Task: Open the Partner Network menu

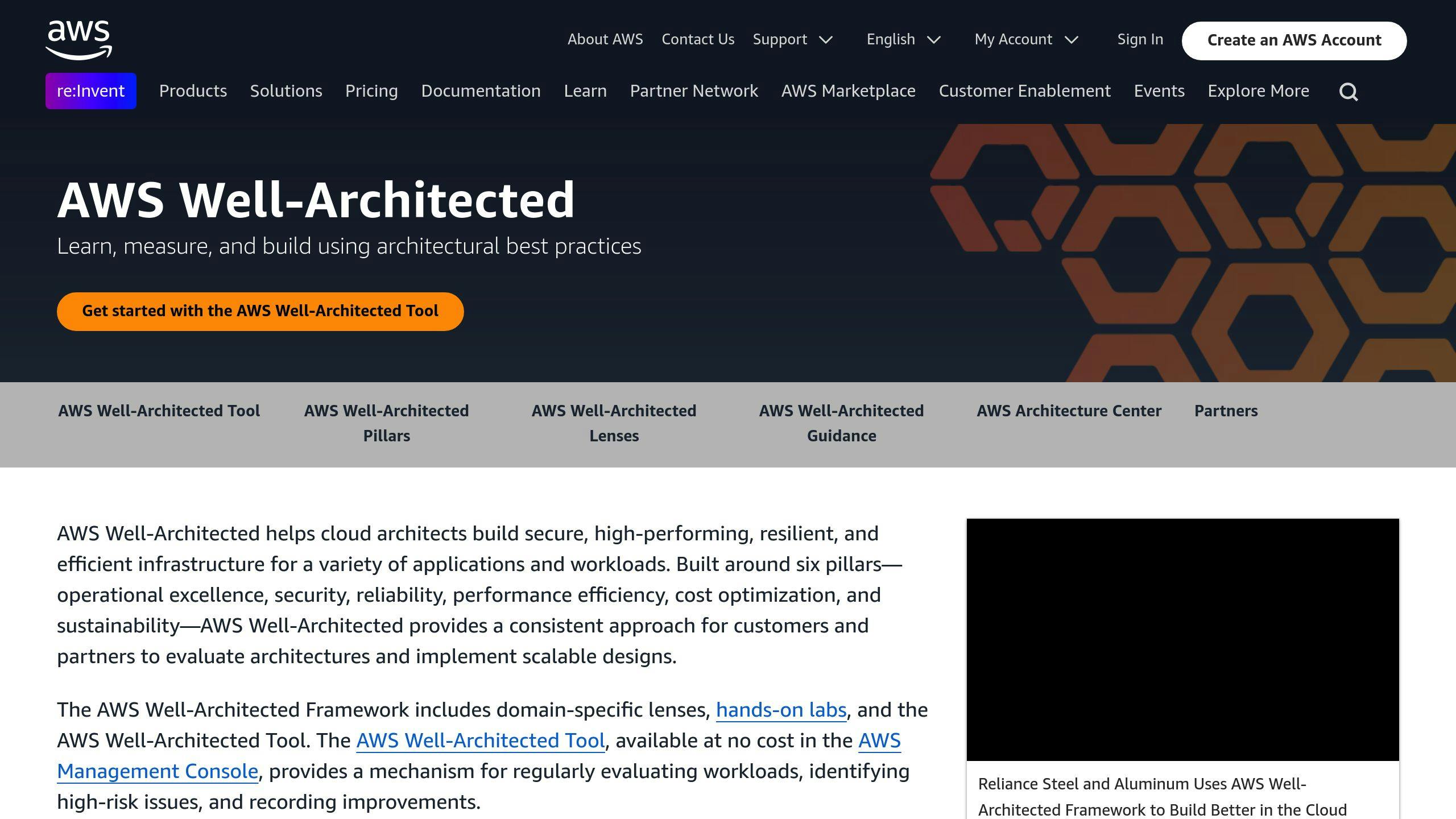Action: [694, 91]
